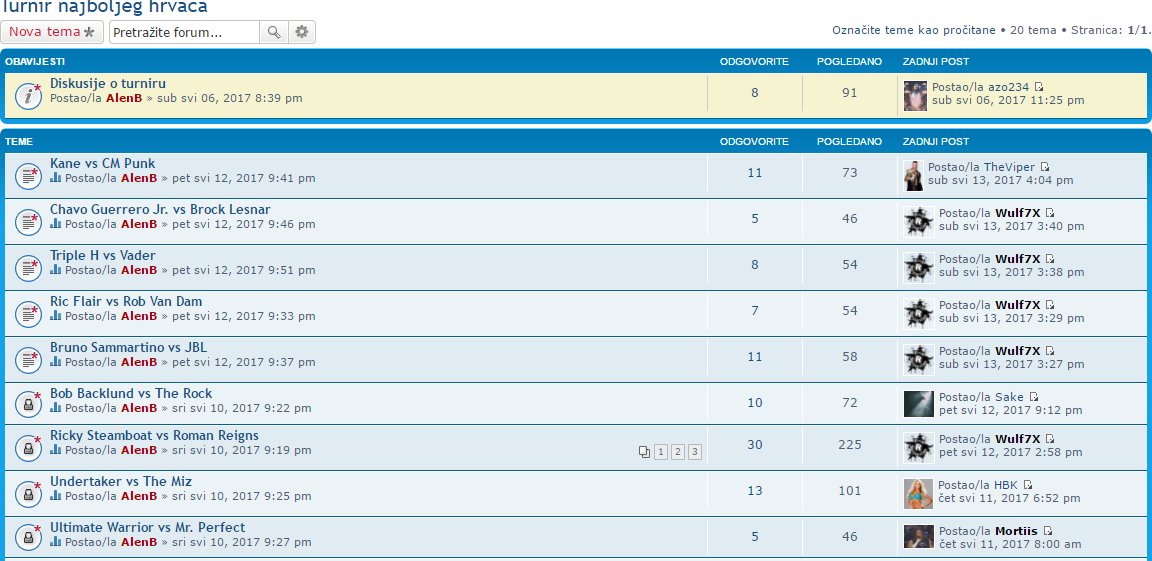Go to last post in Bruno Sammartino topic

(1051, 351)
